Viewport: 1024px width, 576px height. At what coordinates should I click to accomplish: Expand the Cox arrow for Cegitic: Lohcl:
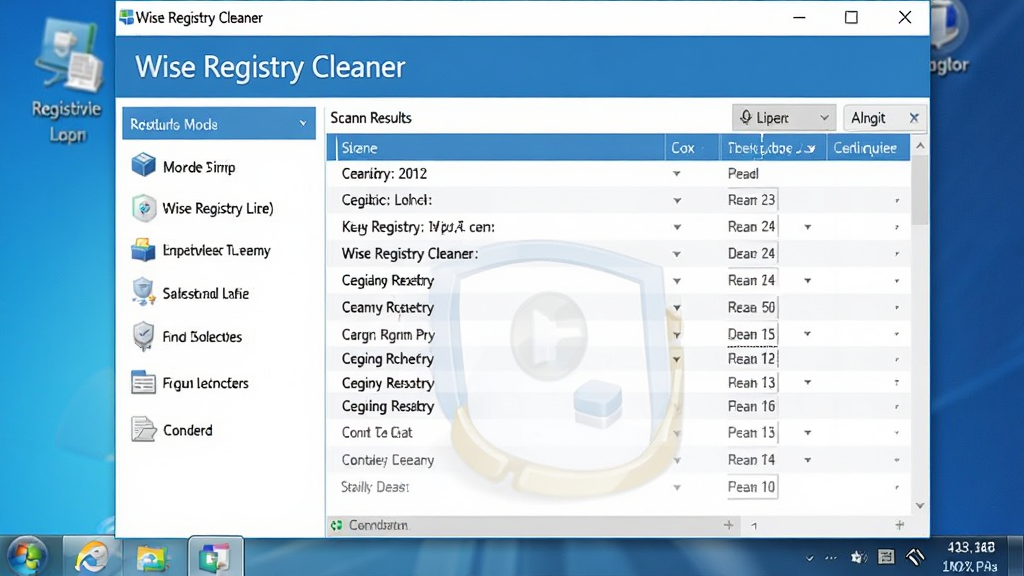[677, 200]
